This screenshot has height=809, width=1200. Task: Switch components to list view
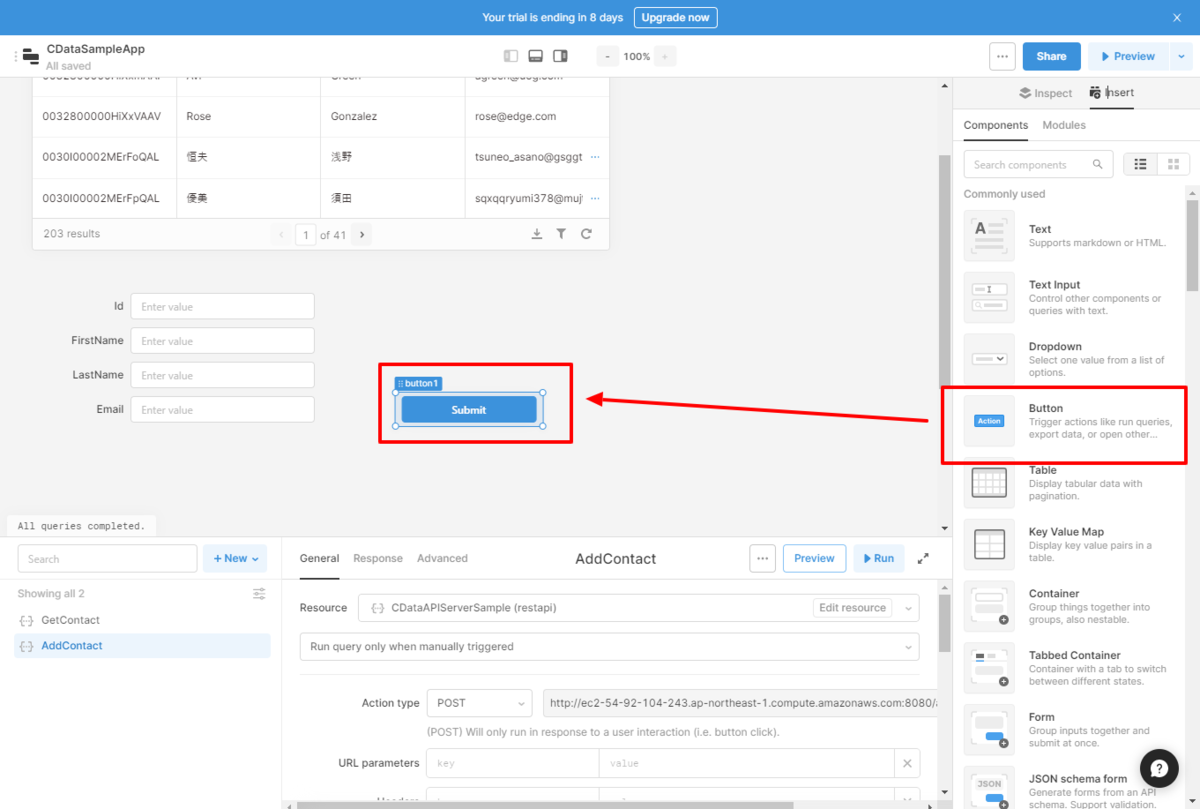point(1141,164)
